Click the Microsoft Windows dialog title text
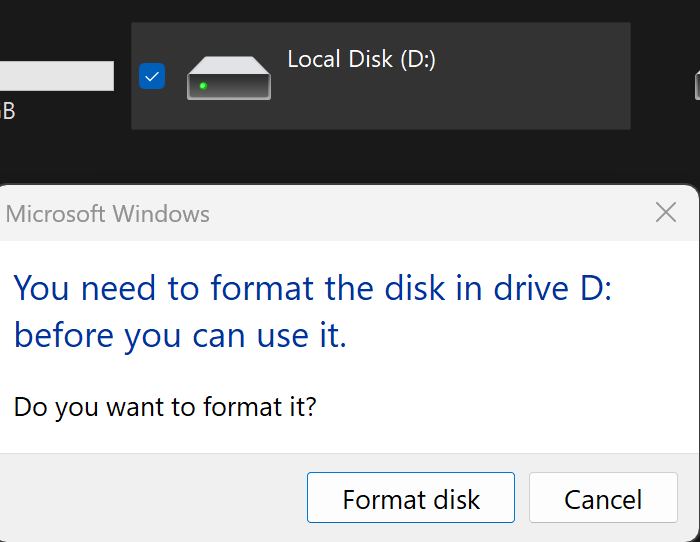The image size is (700, 542). (107, 214)
